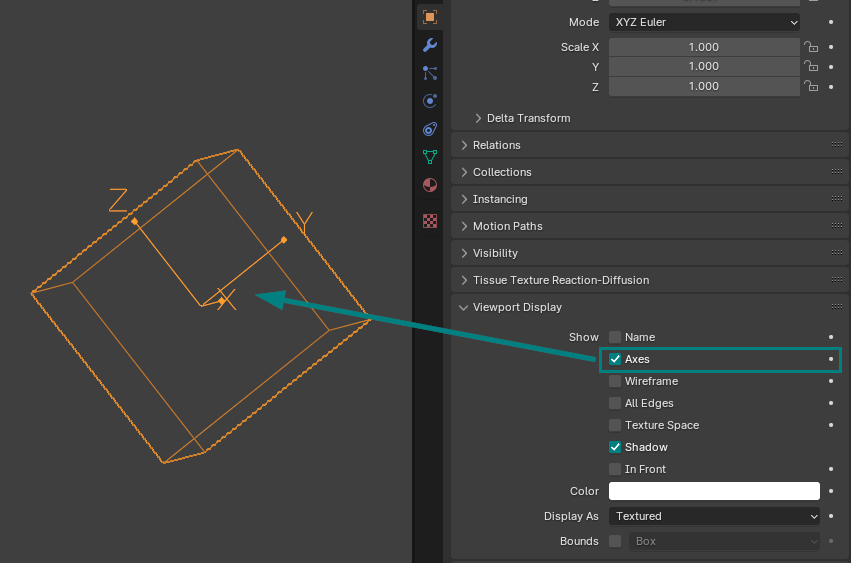Image resolution: width=851 pixels, height=563 pixels.
Task: Click the Scale X value field
Action: (704, 47)
